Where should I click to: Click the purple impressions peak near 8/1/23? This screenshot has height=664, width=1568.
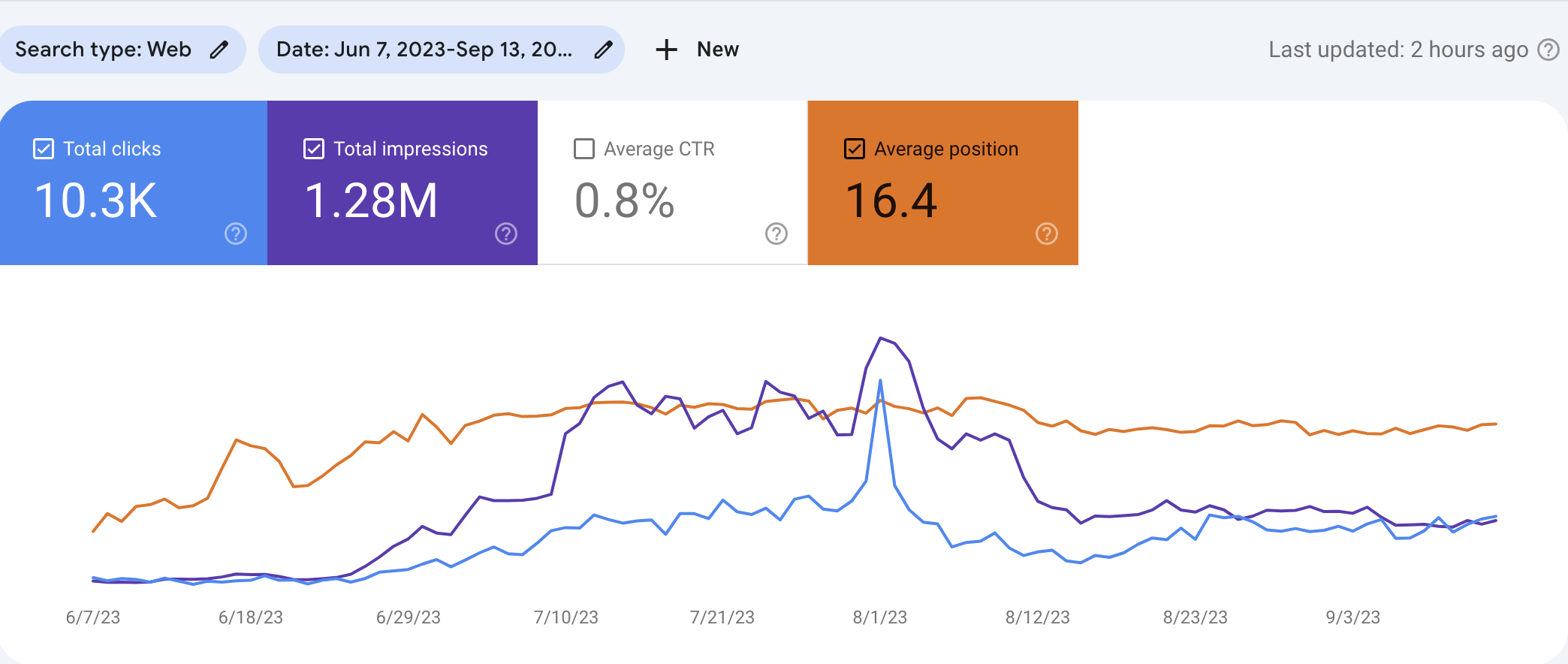881,339
